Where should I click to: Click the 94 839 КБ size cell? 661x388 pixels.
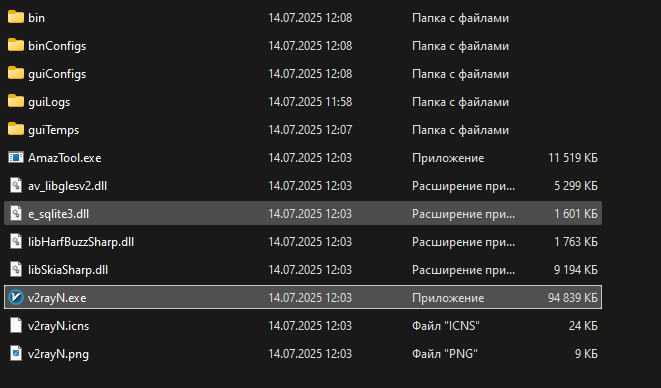[572, 298]
